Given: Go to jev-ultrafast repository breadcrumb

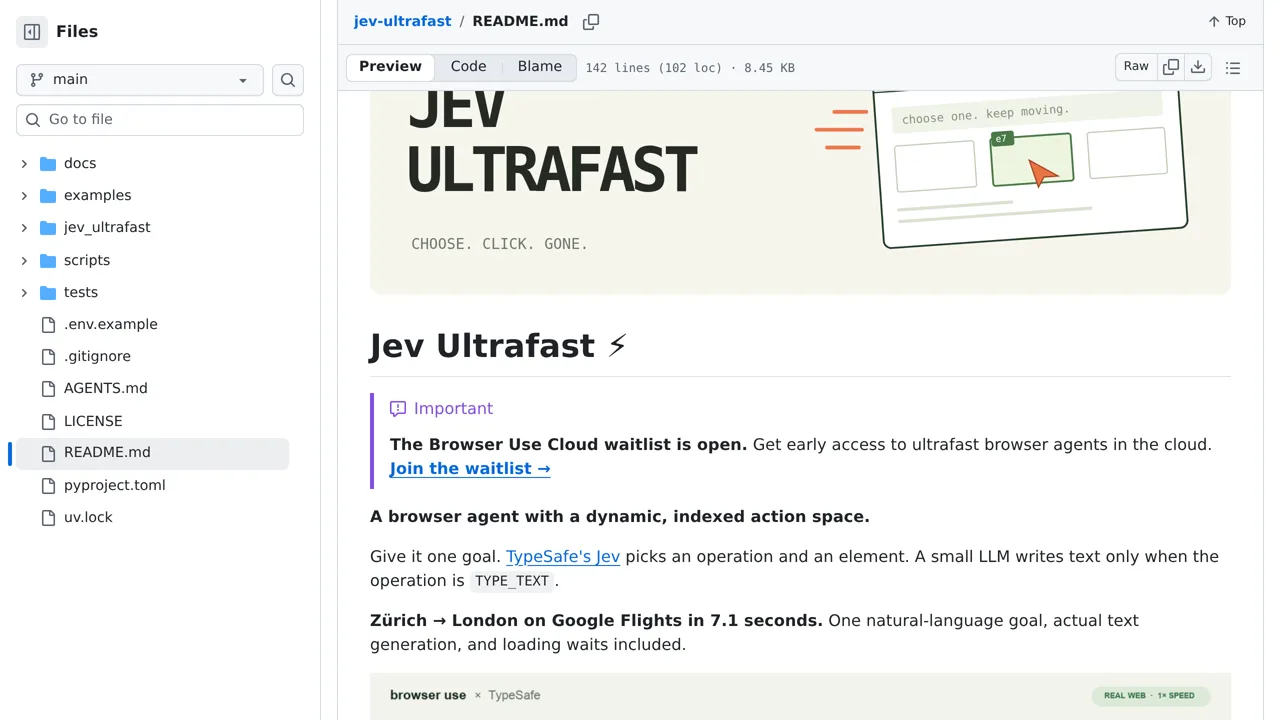Looking at the screenshot, I should click(402, 21).
